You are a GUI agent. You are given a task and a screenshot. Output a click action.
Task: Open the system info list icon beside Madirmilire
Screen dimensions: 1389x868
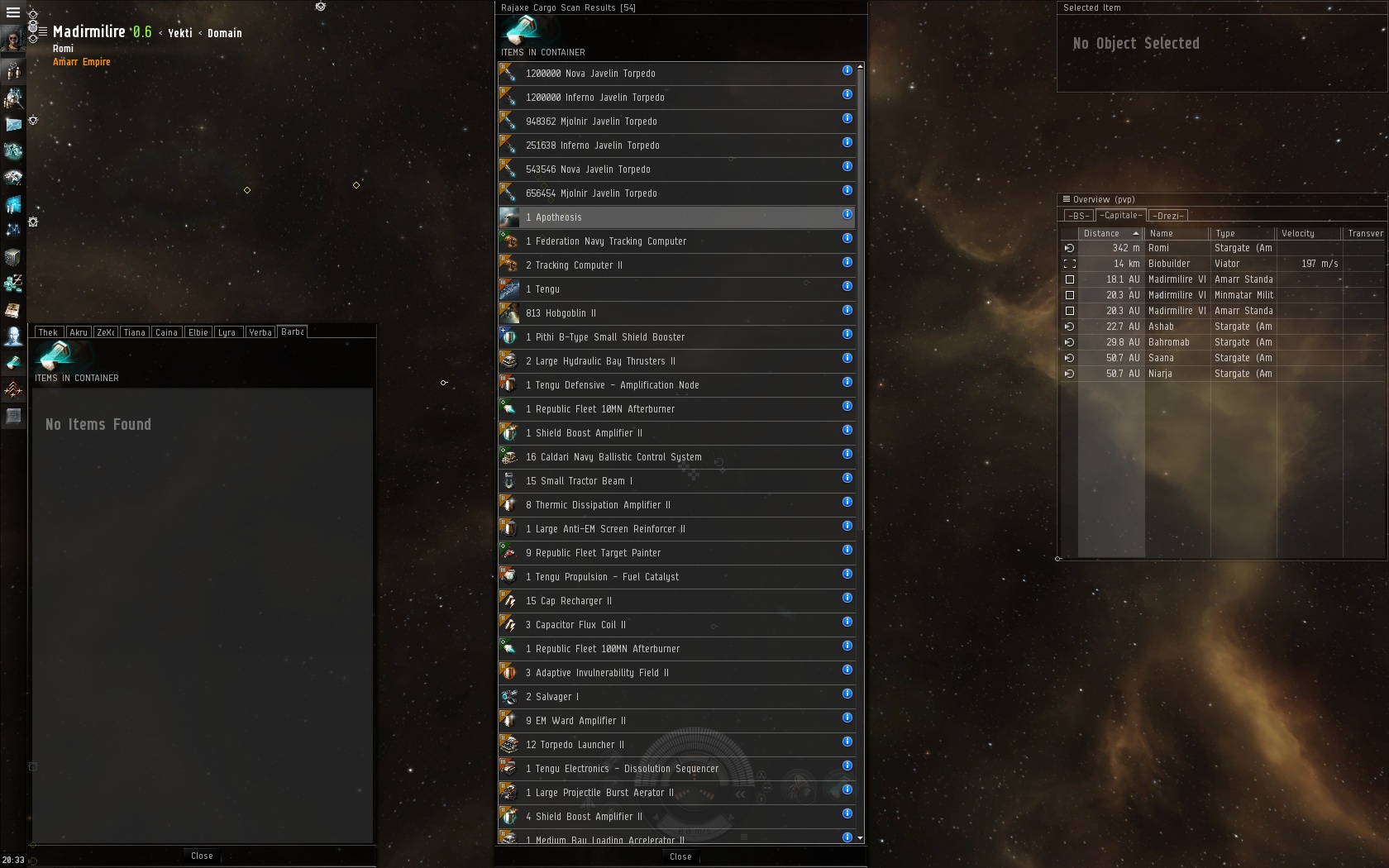[43, 31]
